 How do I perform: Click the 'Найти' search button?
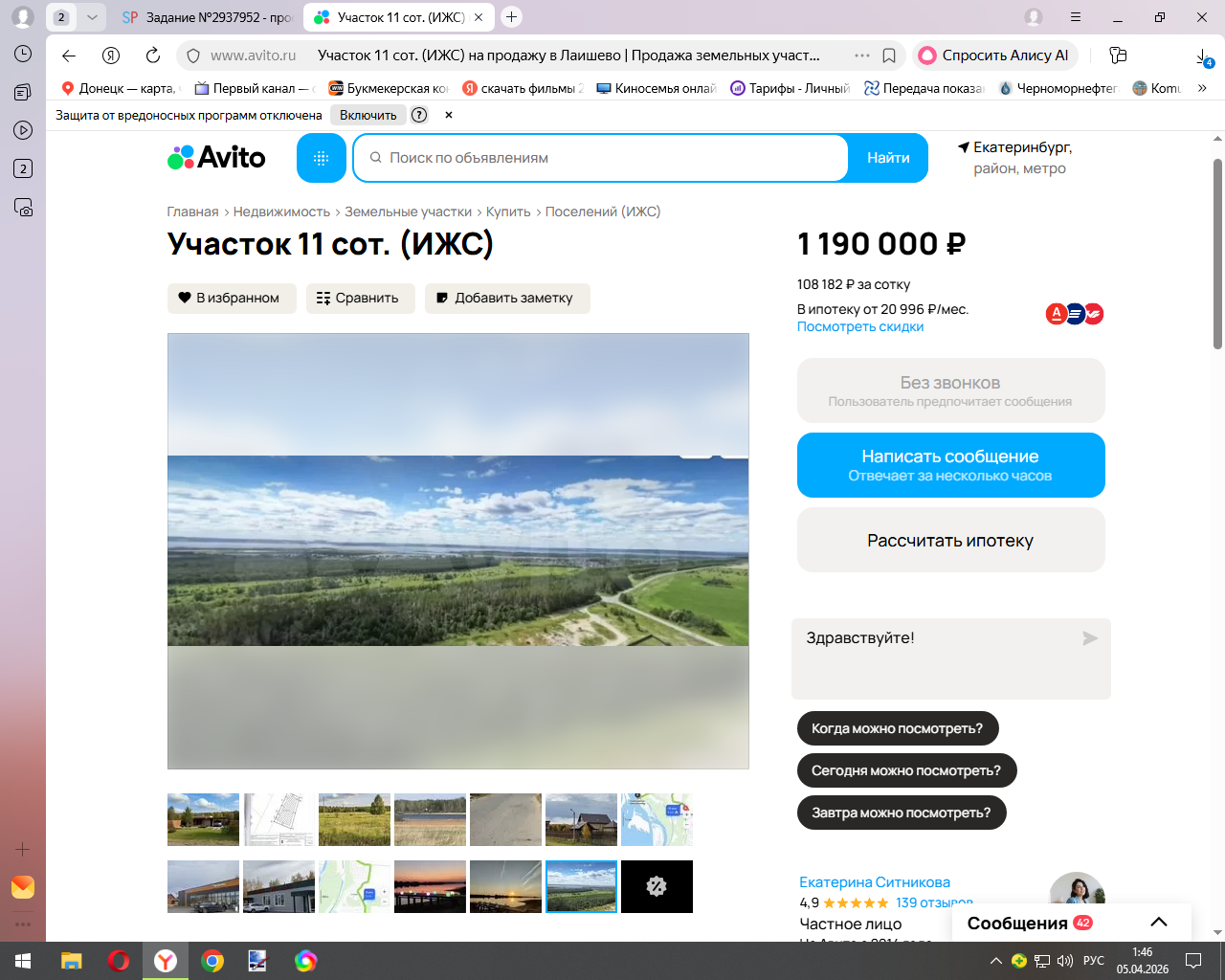[888, 158]
